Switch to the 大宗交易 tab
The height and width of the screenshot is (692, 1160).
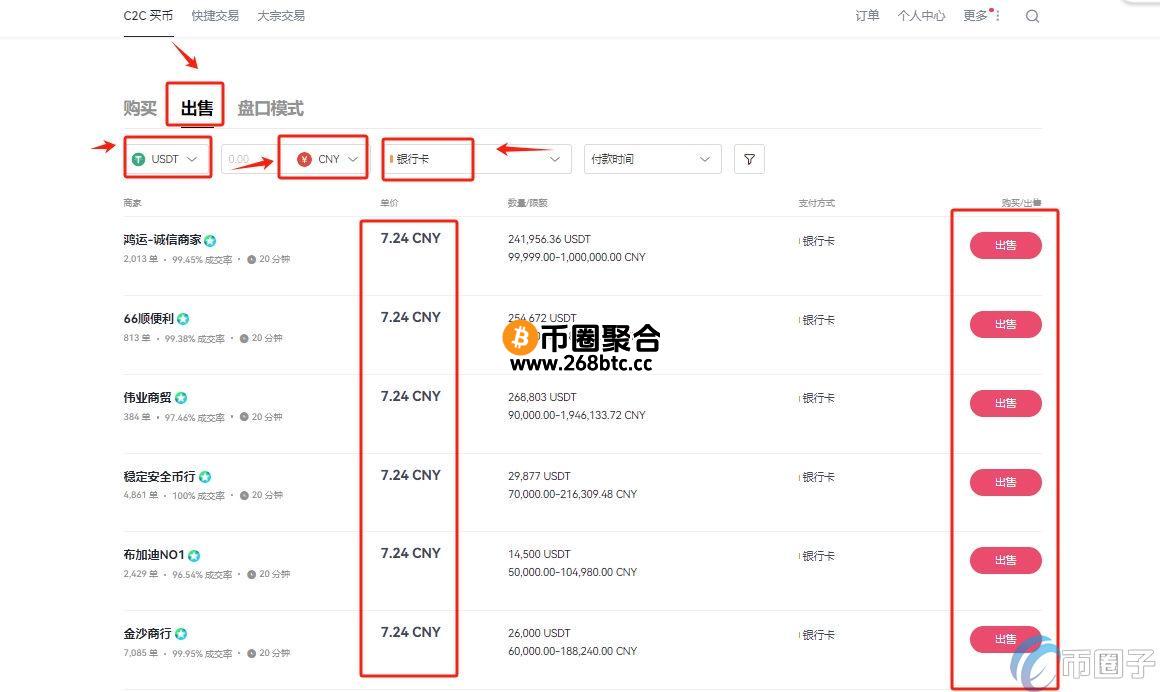(281, 16)
